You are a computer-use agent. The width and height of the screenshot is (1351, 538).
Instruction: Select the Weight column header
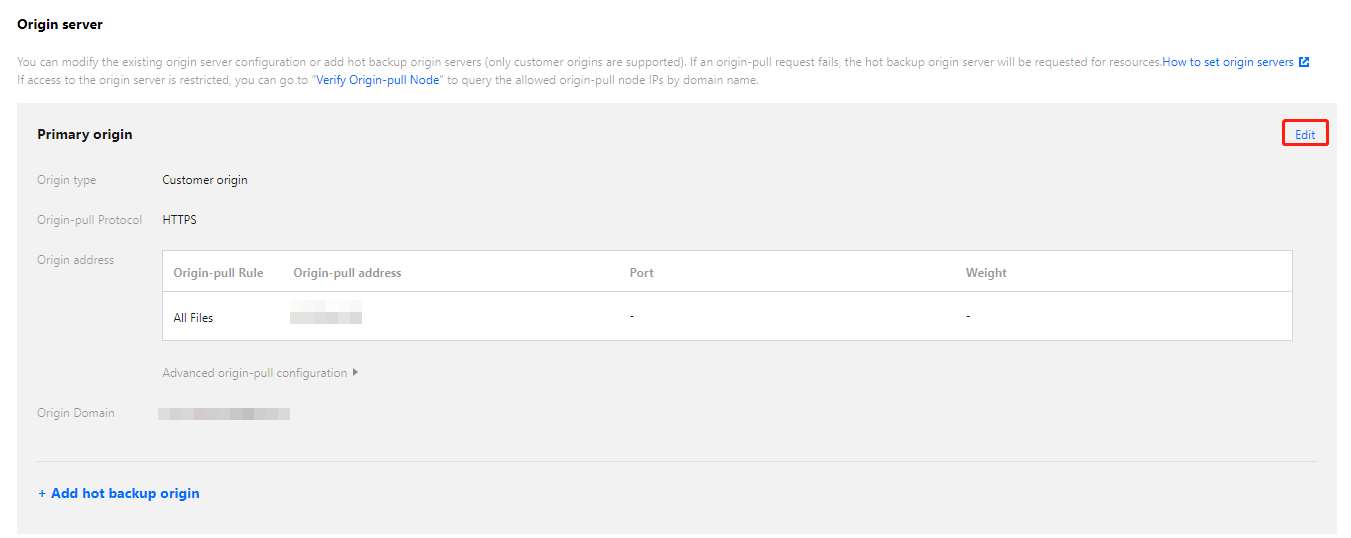[x=986, y=272]
